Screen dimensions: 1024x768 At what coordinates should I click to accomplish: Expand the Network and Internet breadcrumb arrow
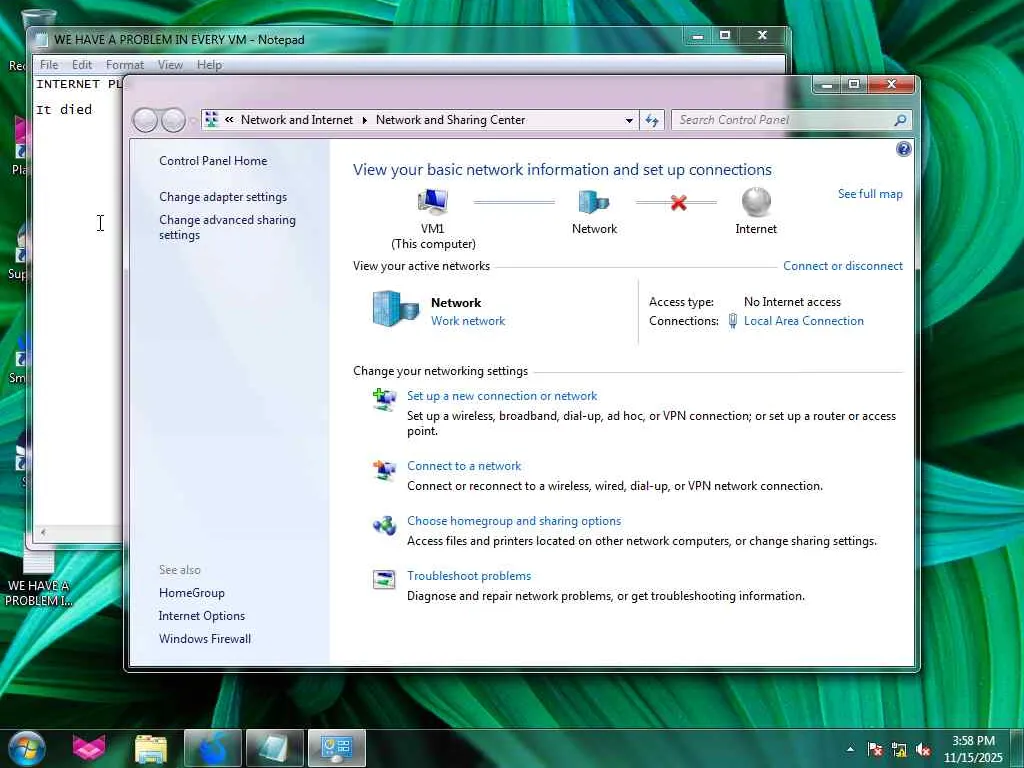(364, 120)
